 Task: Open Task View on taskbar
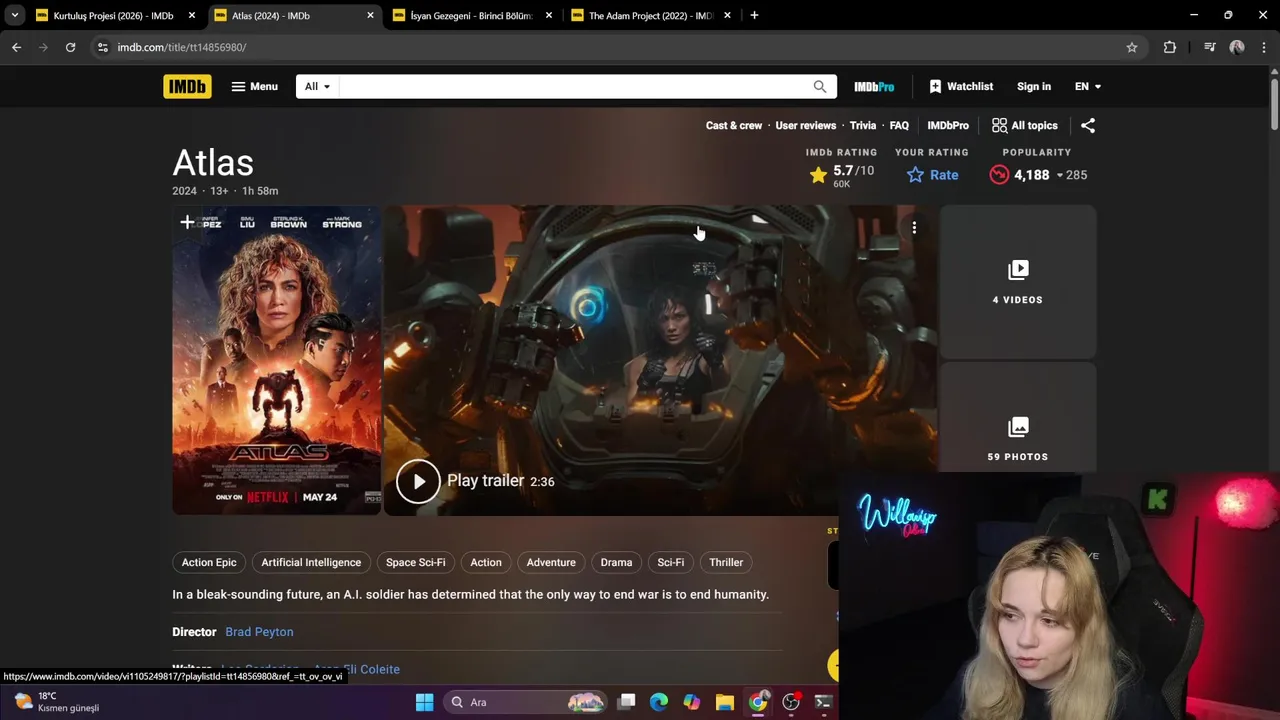click(626, 702)
